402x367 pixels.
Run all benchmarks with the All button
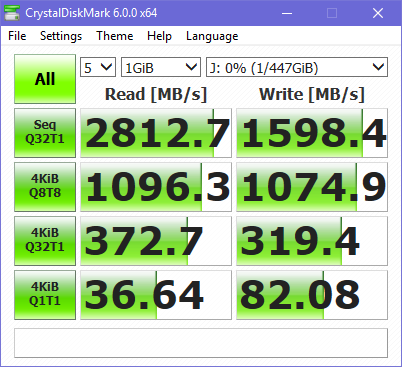[45, 79]
